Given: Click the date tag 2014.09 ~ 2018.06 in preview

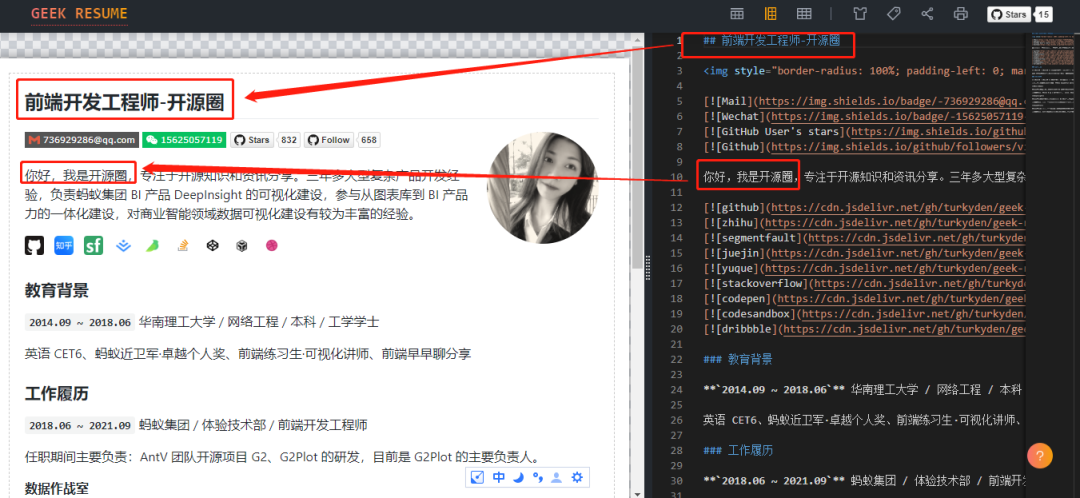Looking at the screenshot, I should (x=80, y=322).
